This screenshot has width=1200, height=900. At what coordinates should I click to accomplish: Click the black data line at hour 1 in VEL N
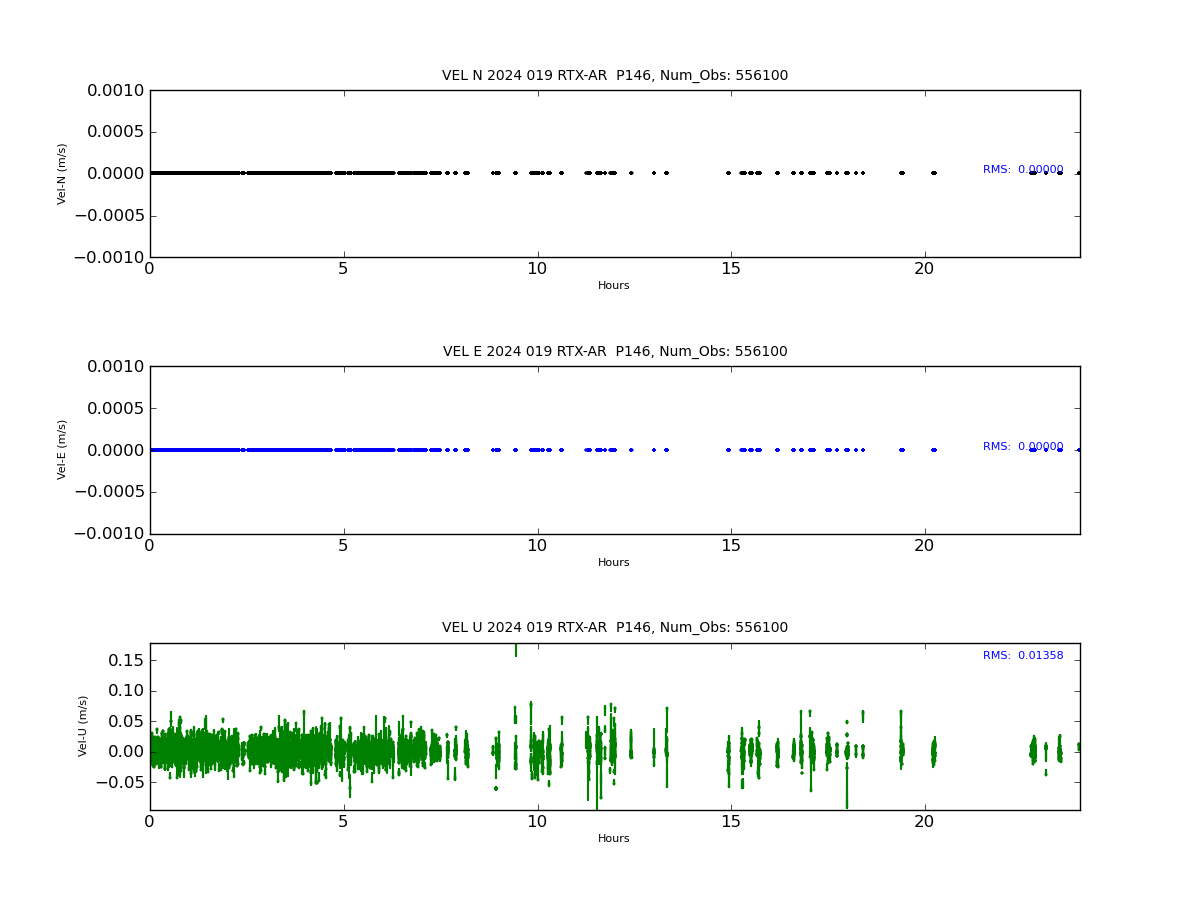pyautogui.click(x=189, y=173)
